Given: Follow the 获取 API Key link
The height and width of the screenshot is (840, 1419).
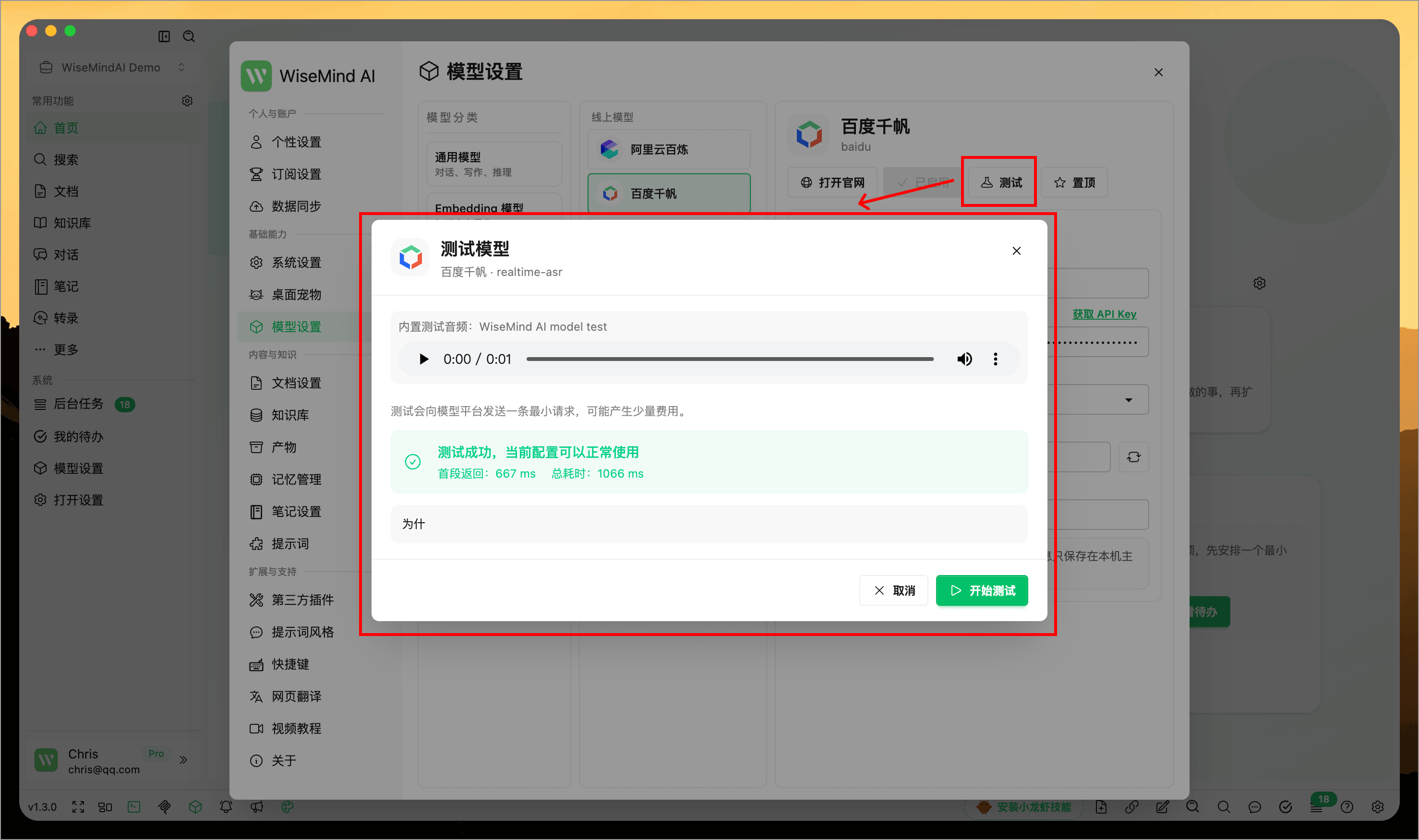Looking at the screenshot, I should (x=1104, y=314).
